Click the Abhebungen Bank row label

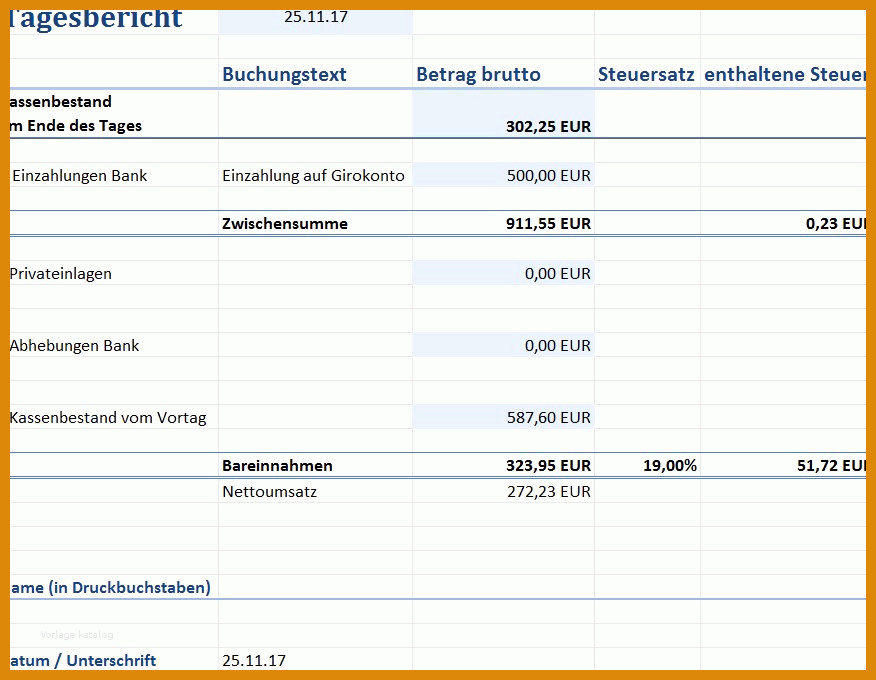(x=74, y=346)
